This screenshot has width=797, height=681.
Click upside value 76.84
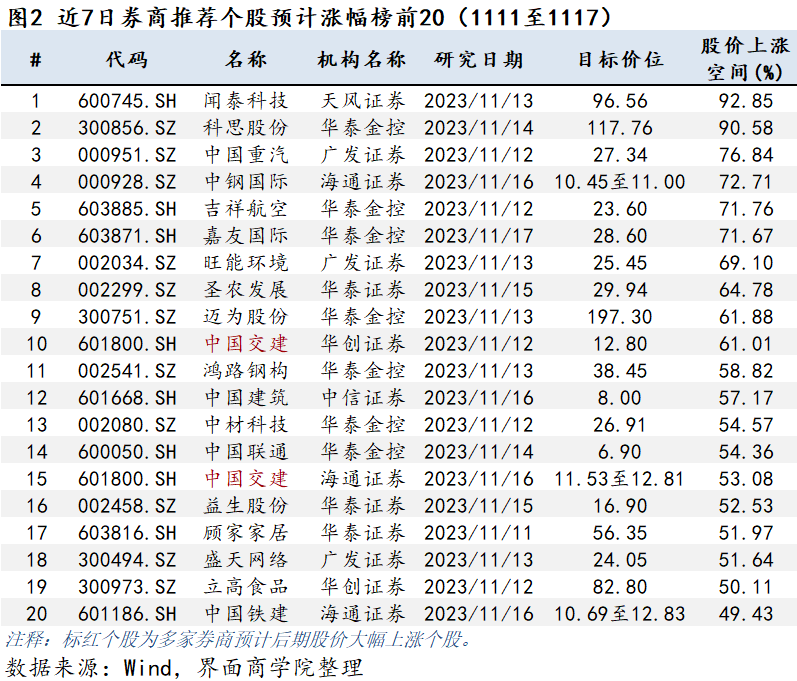[x=746, y=154]
